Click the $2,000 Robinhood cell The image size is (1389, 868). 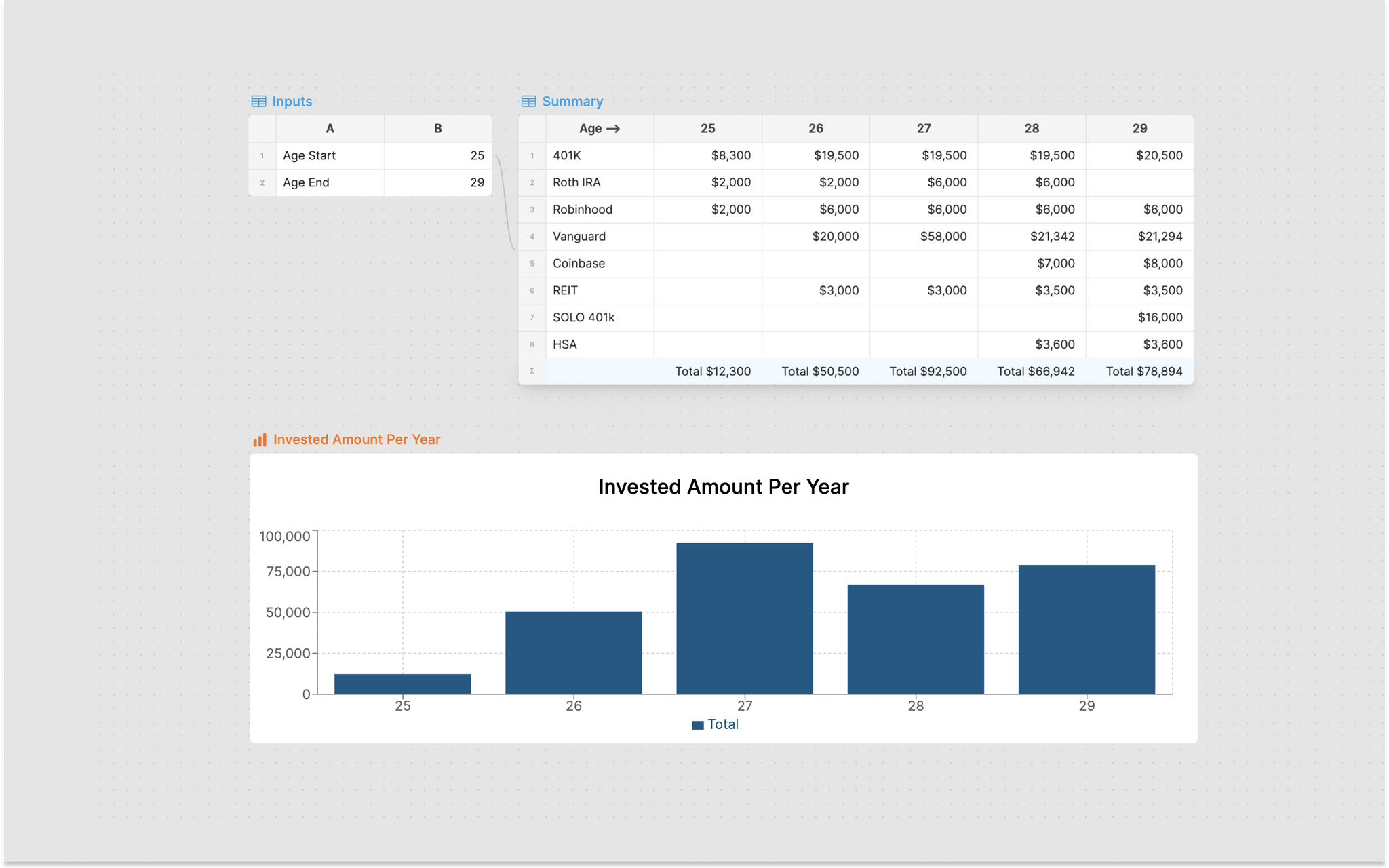(707, 210)
